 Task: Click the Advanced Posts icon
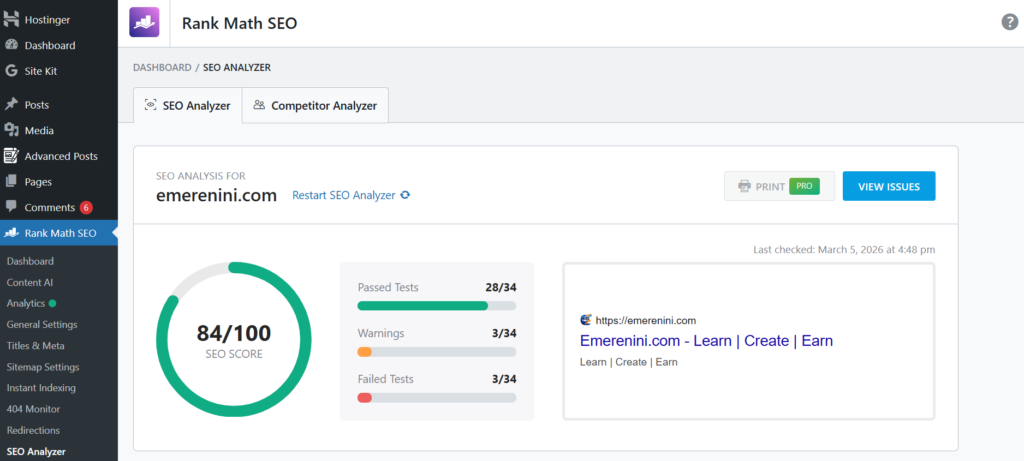(10, 156)
